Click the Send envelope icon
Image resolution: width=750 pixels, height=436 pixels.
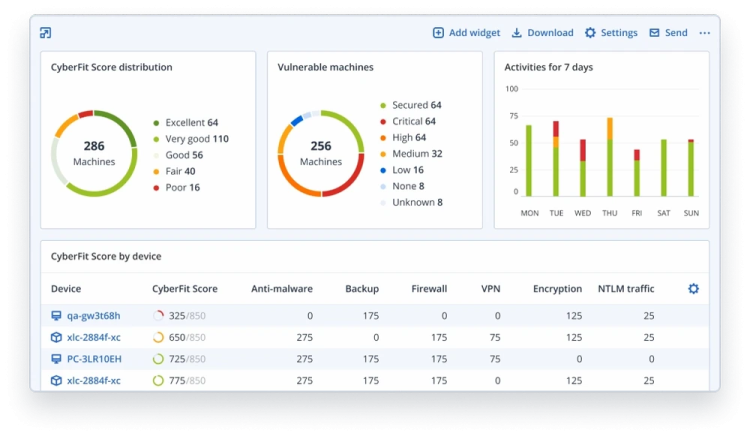(654, 33)
